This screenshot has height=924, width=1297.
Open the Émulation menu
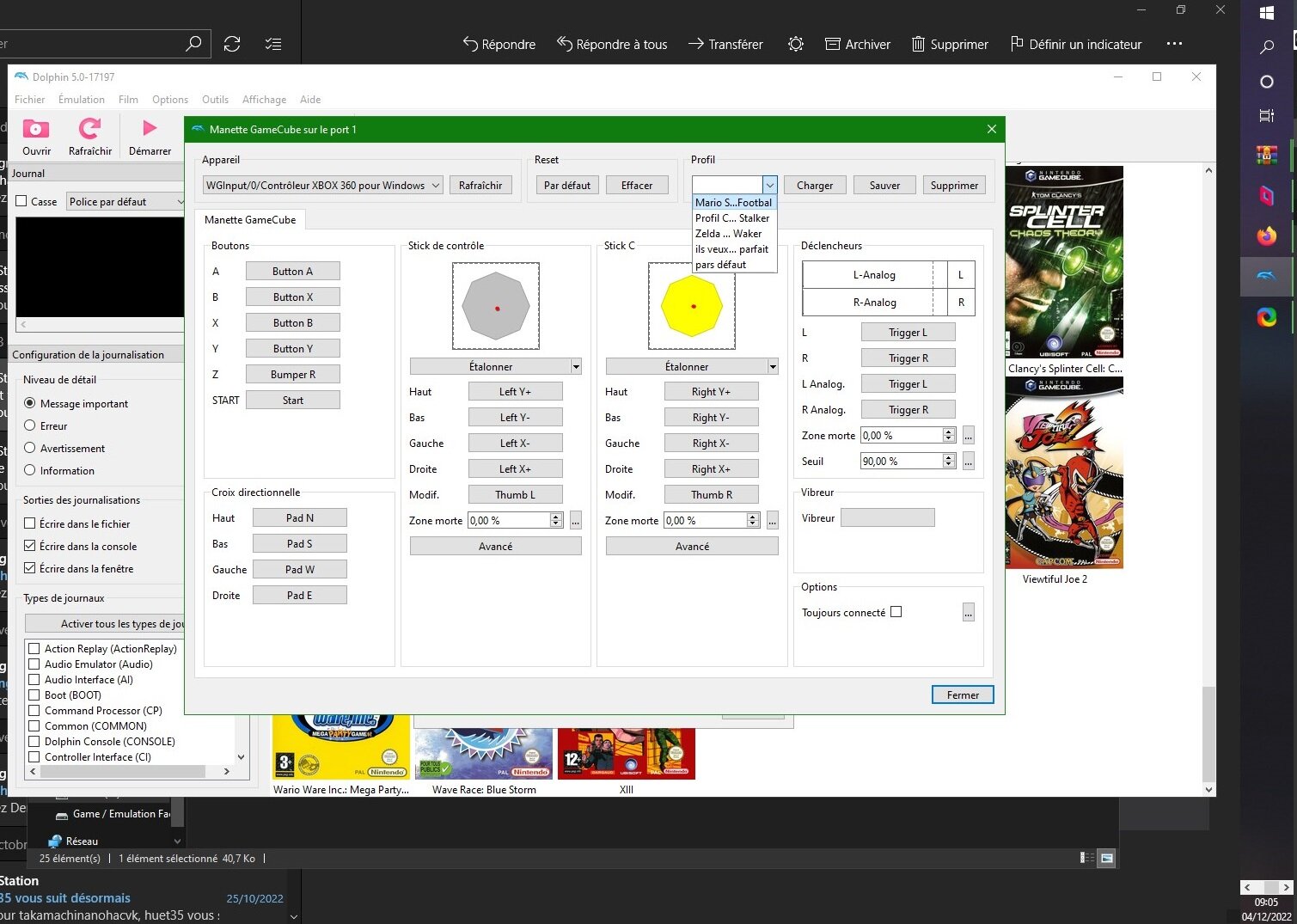pyautogui.click(x=81, y=100)
